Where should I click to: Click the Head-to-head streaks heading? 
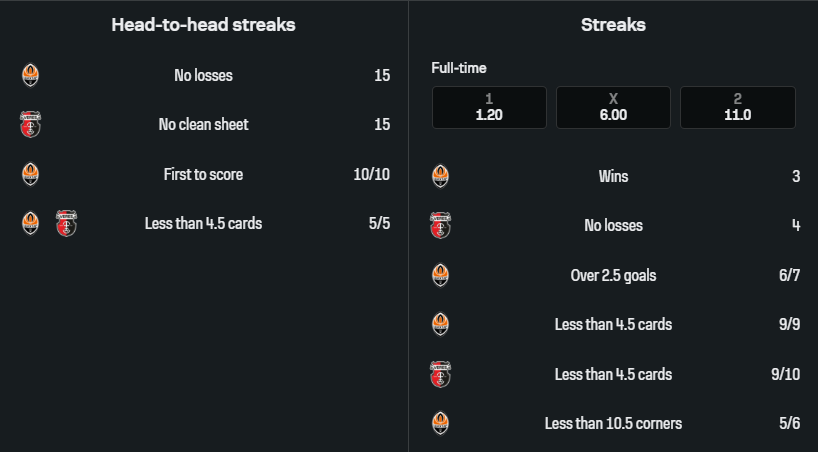coord(203,26)
